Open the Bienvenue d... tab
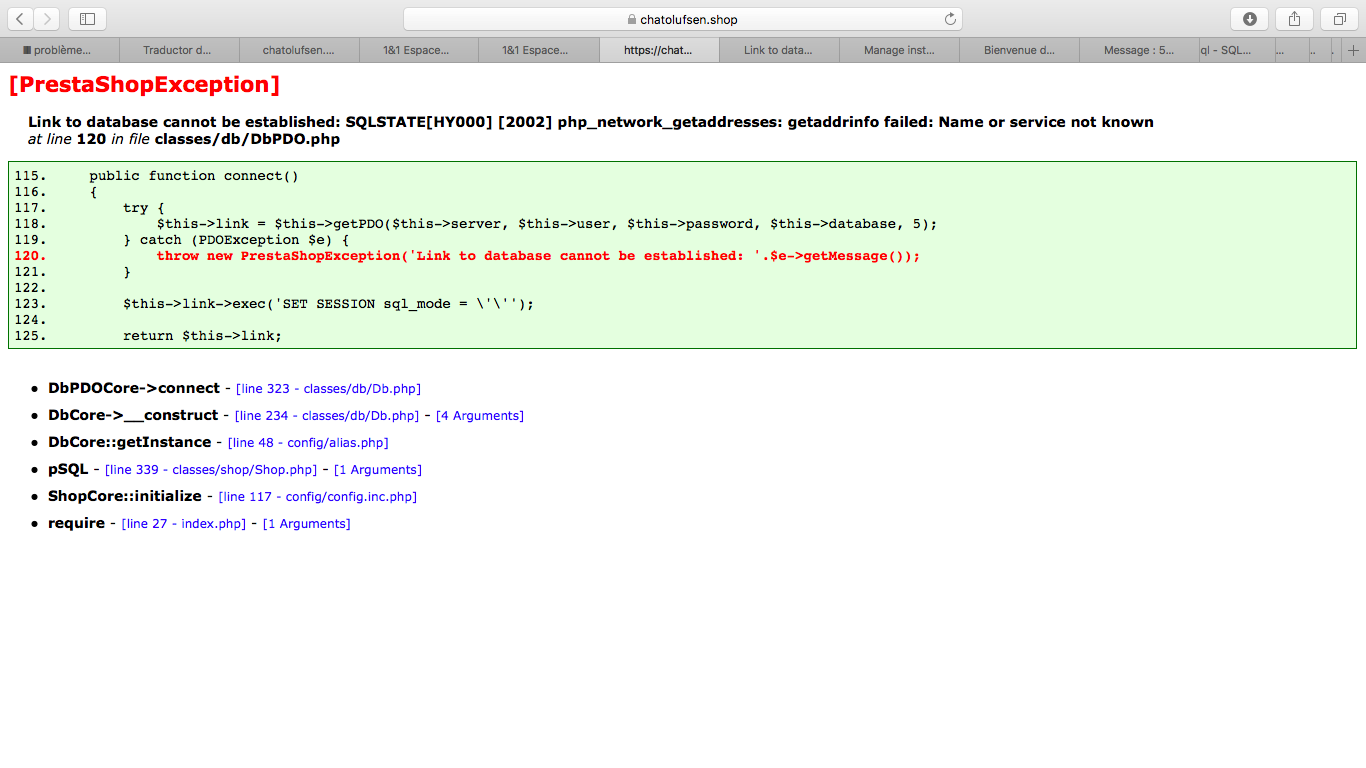This screenshot has height=768, width=1366. click(x=1019, y=50)
